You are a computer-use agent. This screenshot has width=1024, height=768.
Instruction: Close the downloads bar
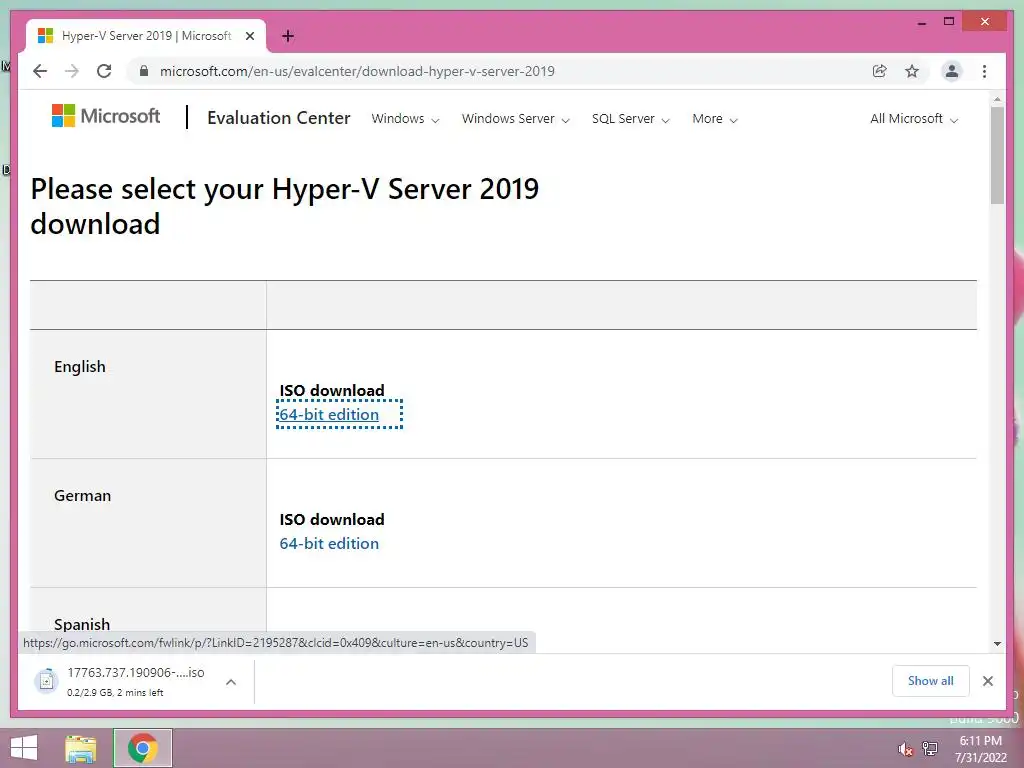tap(987, 681)
